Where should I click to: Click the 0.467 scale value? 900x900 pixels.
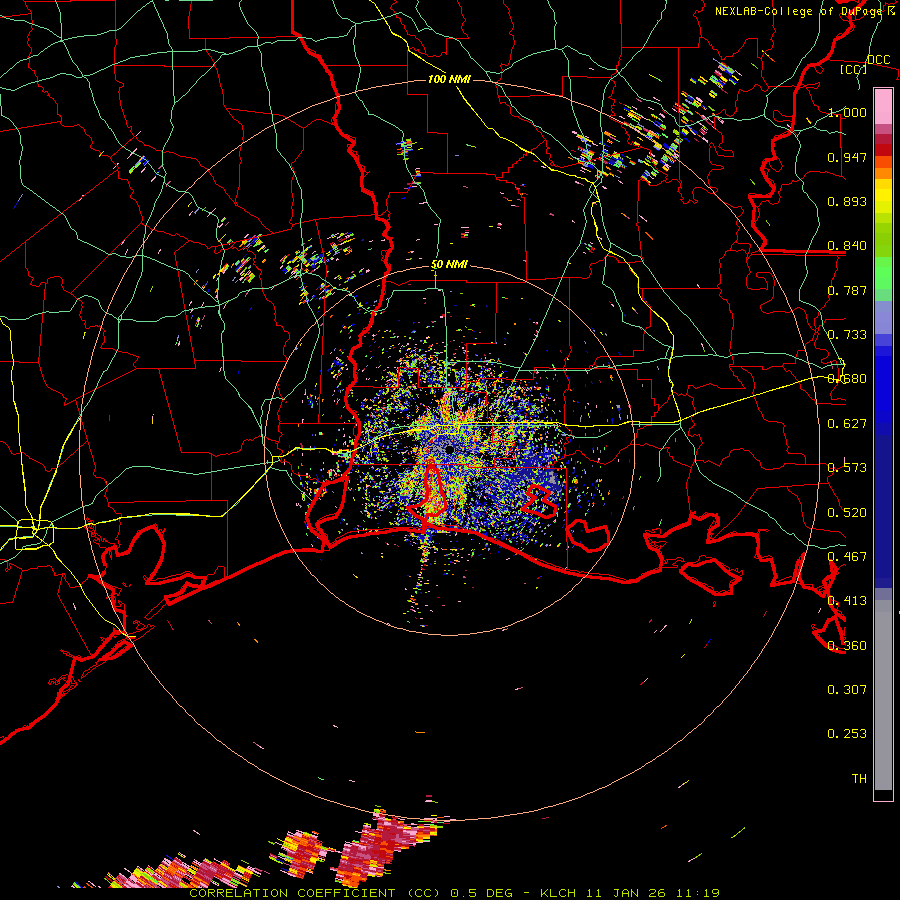(847, 557)
